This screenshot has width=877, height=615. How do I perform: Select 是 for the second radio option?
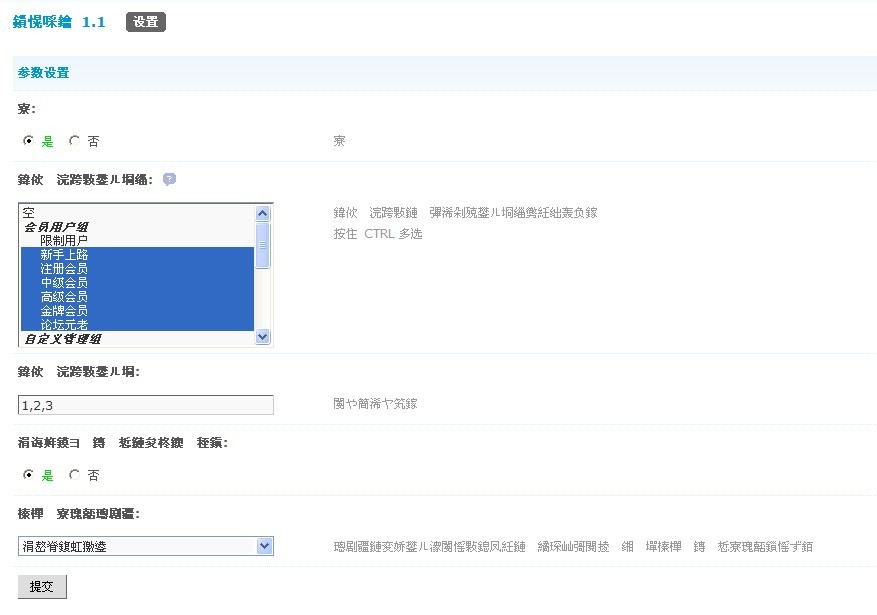[28, 475]
